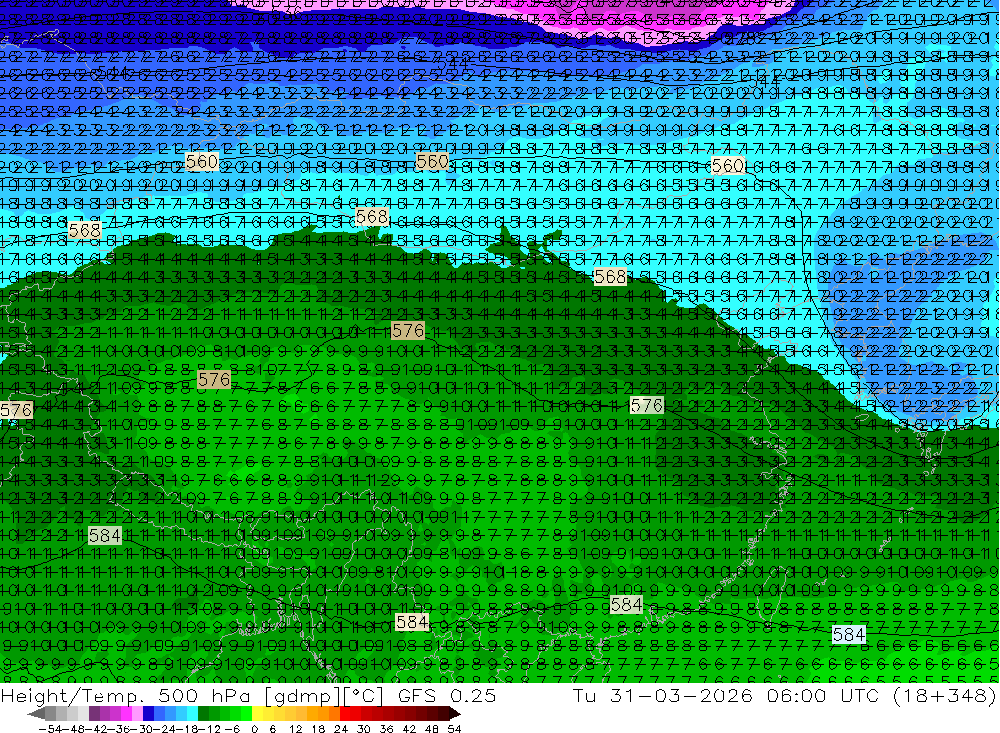Image resolution: width=1000 pixels, height=733 pixels.
Task: Click the leftmost 568 contour label
Action: 85,230
